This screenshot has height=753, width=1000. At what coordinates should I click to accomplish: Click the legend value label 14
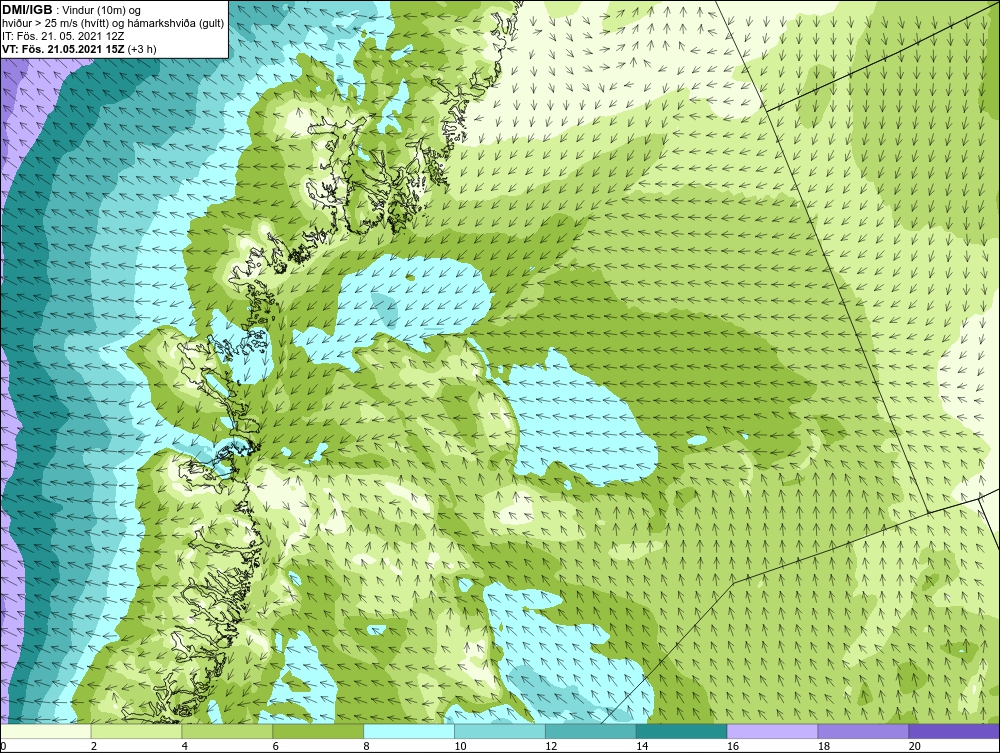point(642,746)
